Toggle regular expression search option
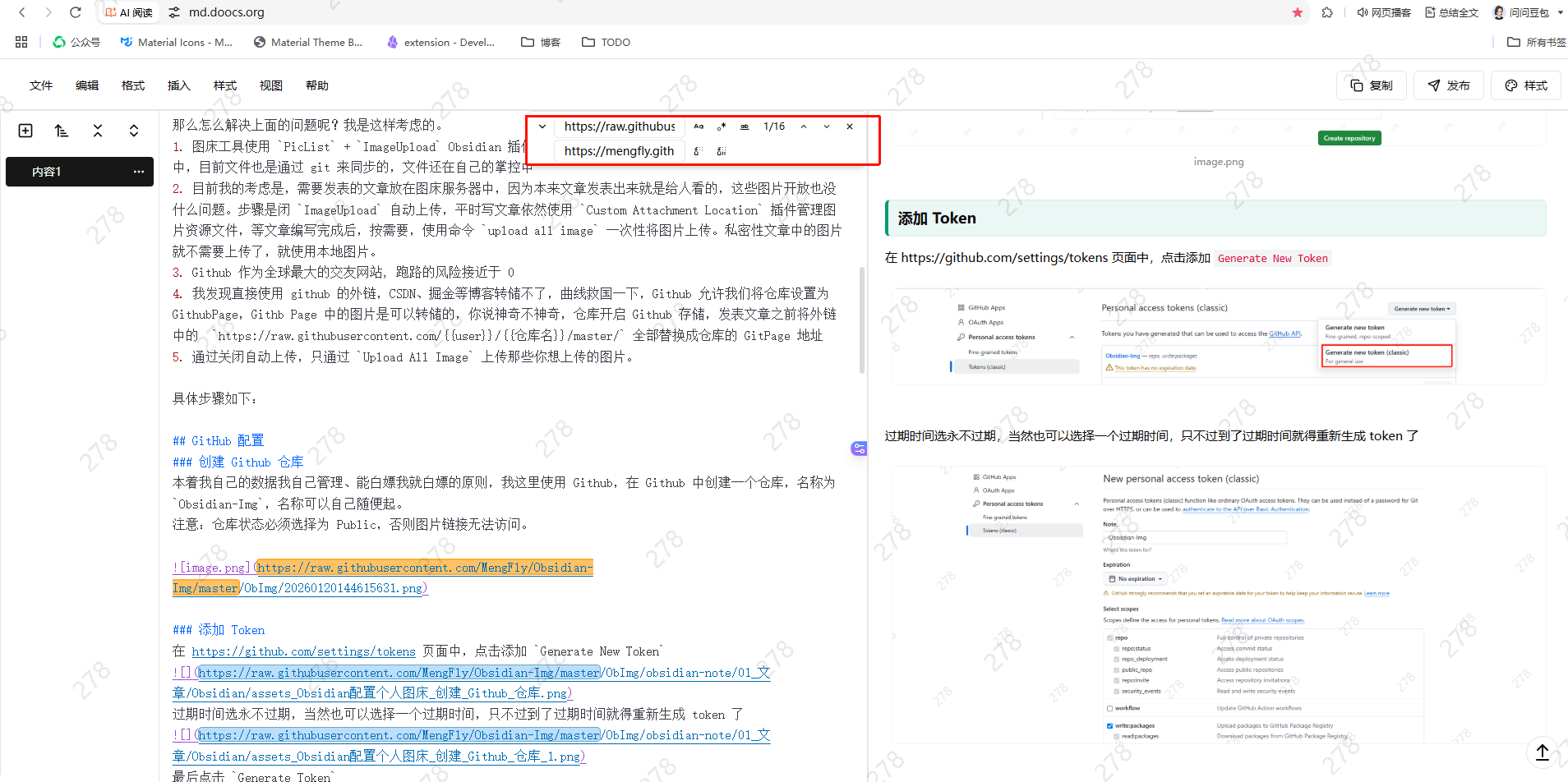1568x782 pixels. (722, 126)
